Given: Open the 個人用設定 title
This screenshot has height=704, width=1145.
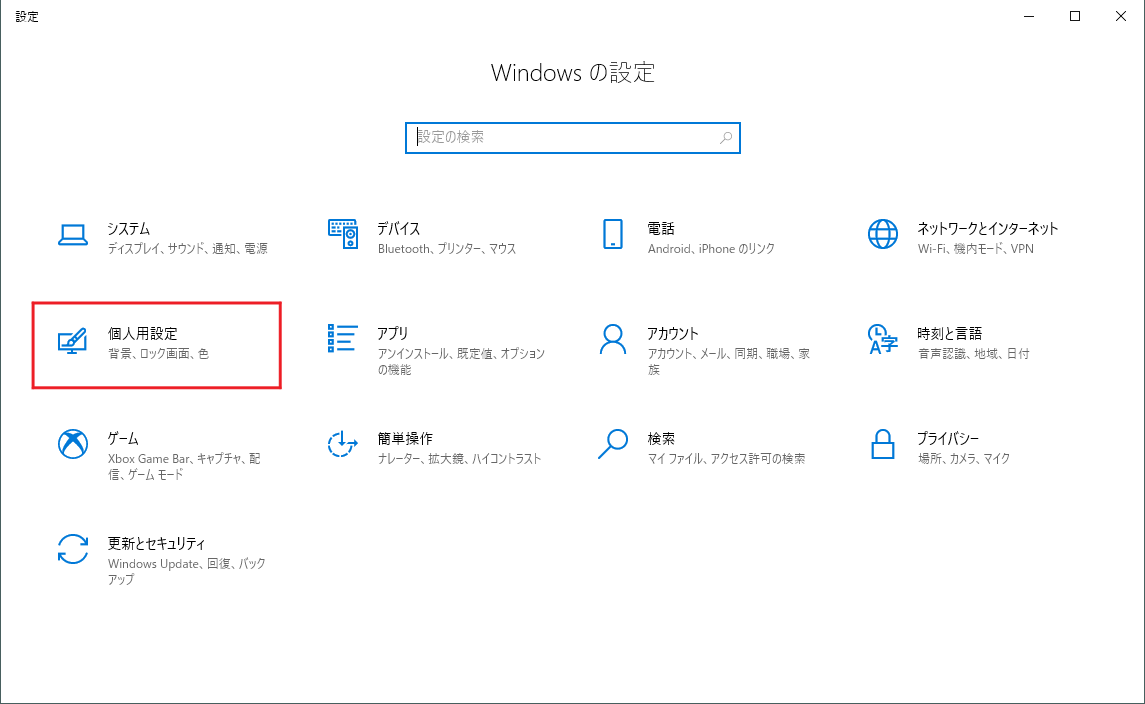Looking at the screenshot, I should click(142, 334).
